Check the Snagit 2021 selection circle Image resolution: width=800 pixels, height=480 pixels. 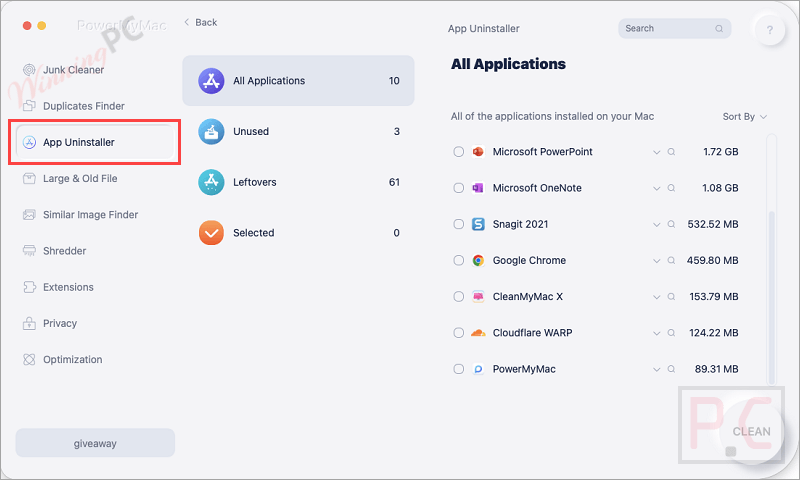[459, 224]
